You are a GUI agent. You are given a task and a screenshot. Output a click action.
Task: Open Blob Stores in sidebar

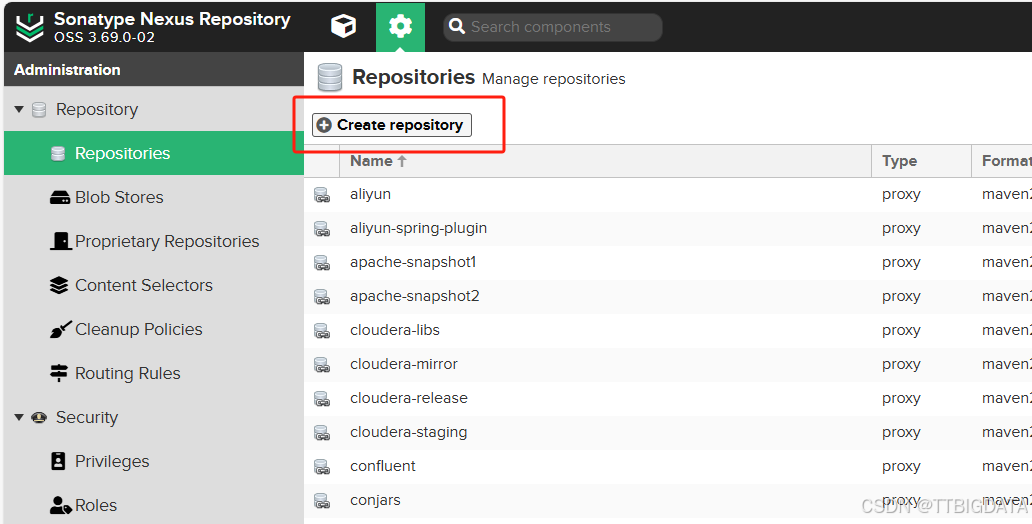coord(154,197)
